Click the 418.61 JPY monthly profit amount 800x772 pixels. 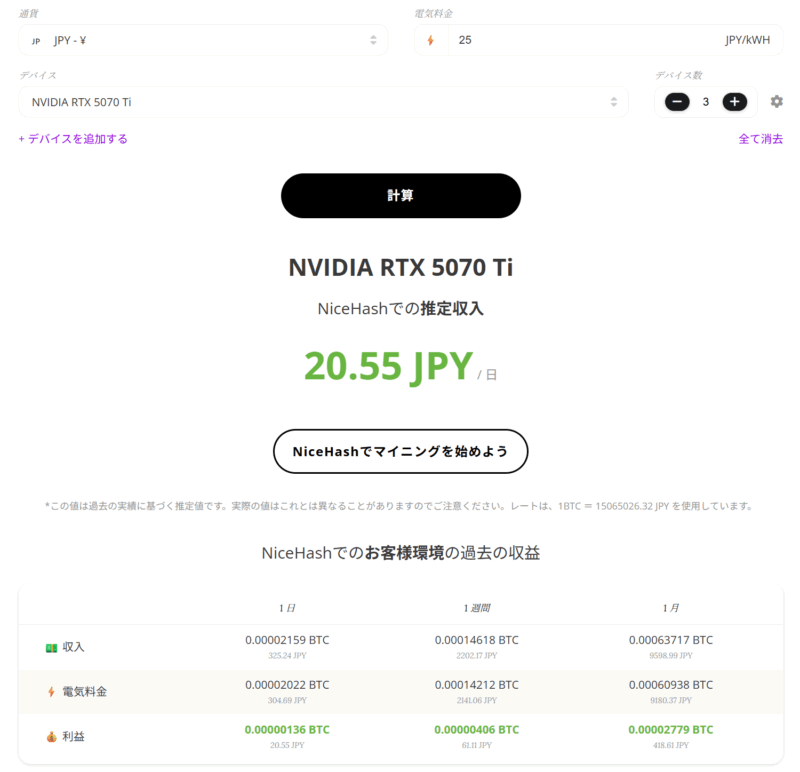coord(671,745)
